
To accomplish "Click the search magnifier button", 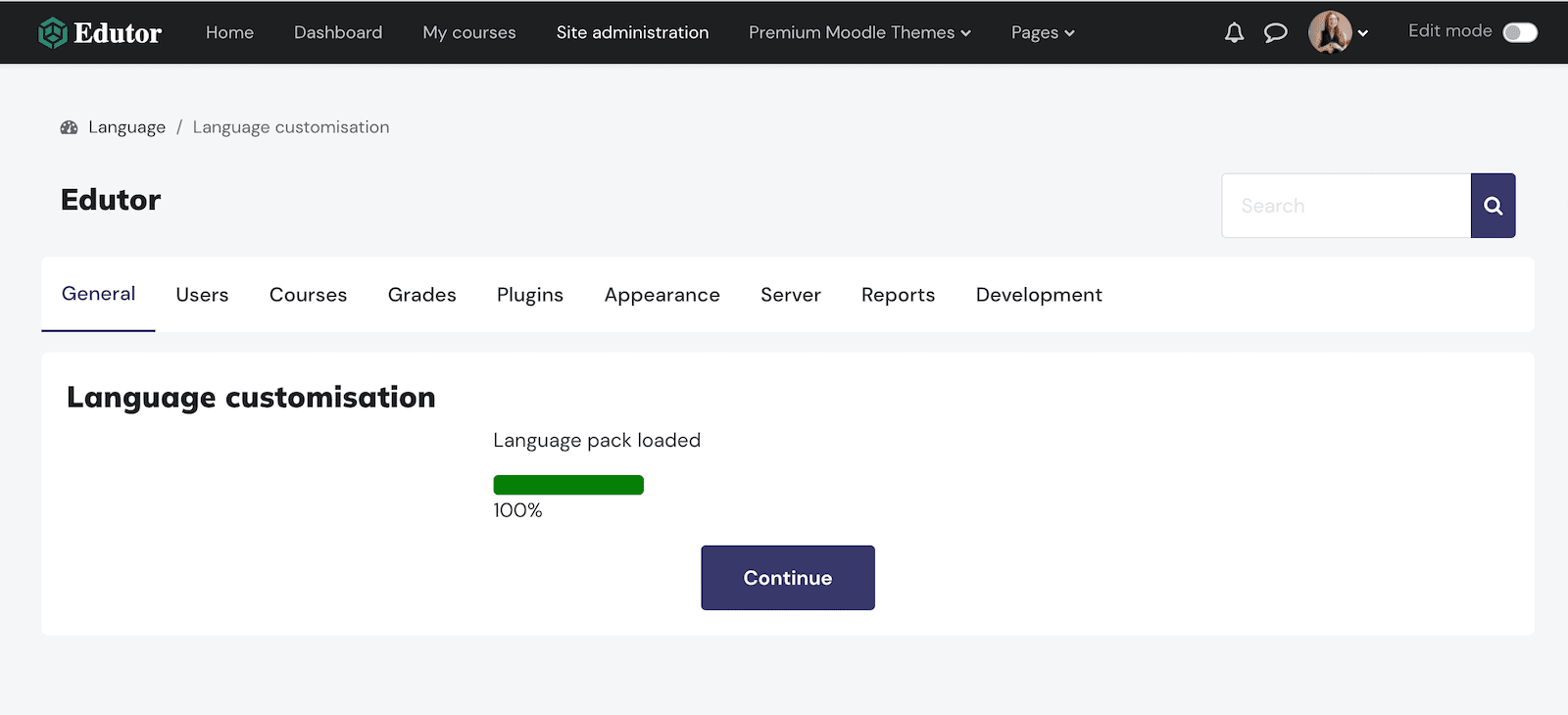I will point(1493,206).
